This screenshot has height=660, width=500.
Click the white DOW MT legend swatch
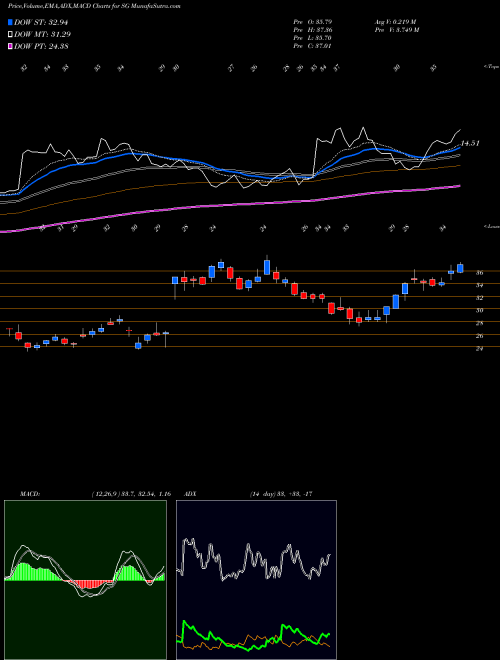click(10, 35)
